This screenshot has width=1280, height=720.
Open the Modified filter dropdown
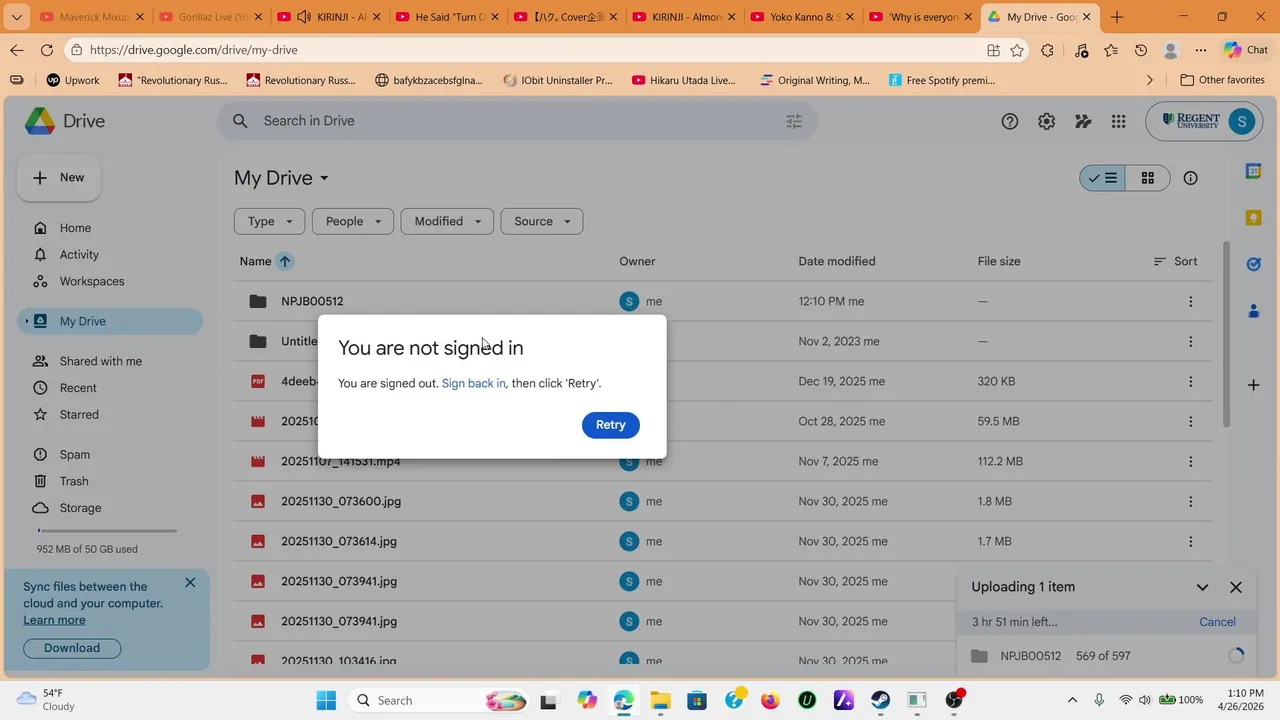click(447, 221)
